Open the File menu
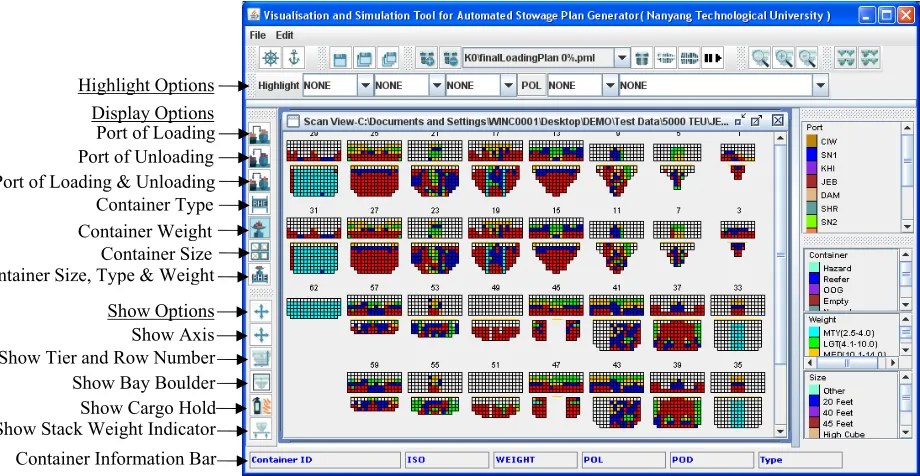The height and width of the screenshot is (476, 920). pos(258,35)
